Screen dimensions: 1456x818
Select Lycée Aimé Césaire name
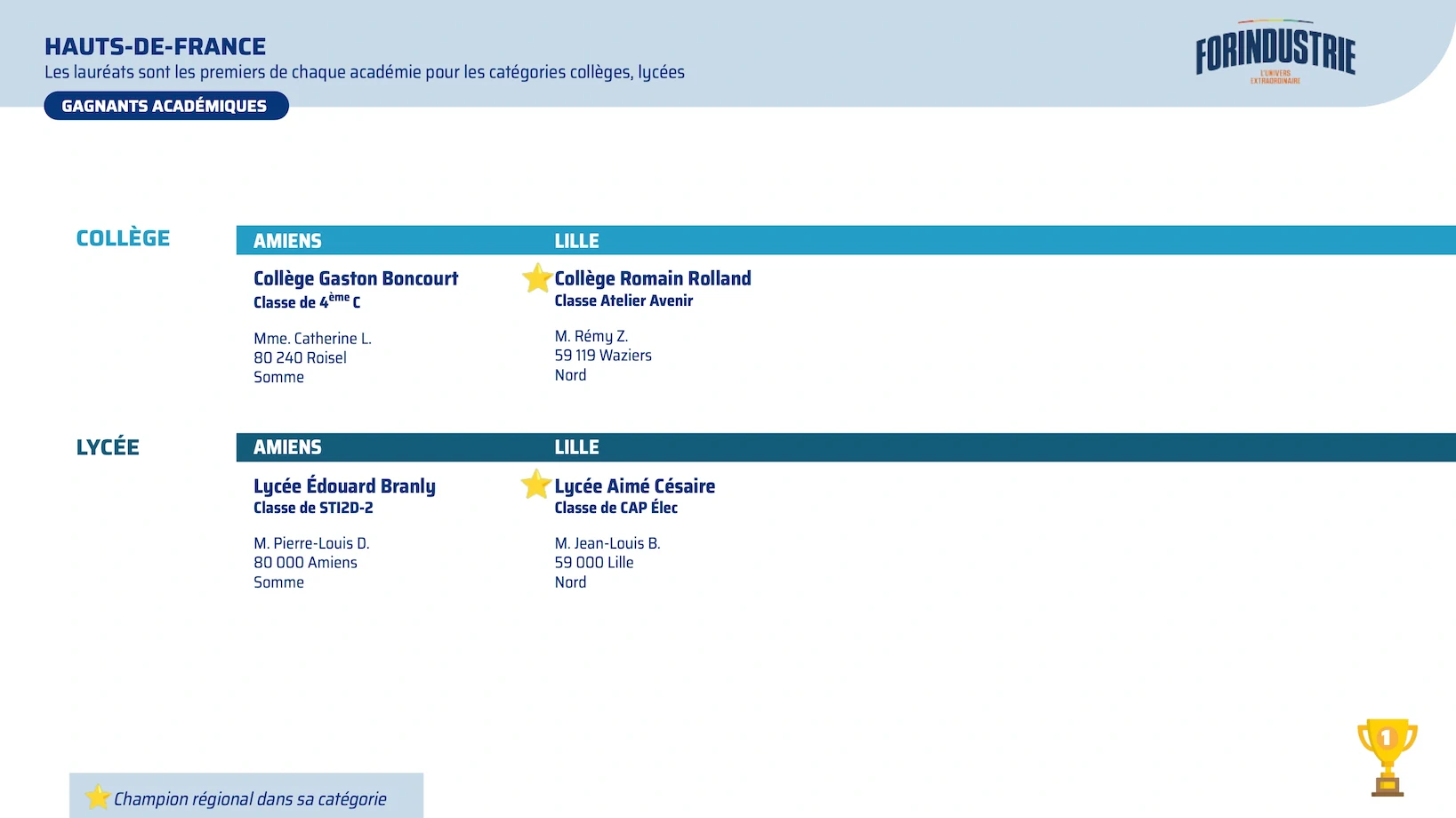635,486
